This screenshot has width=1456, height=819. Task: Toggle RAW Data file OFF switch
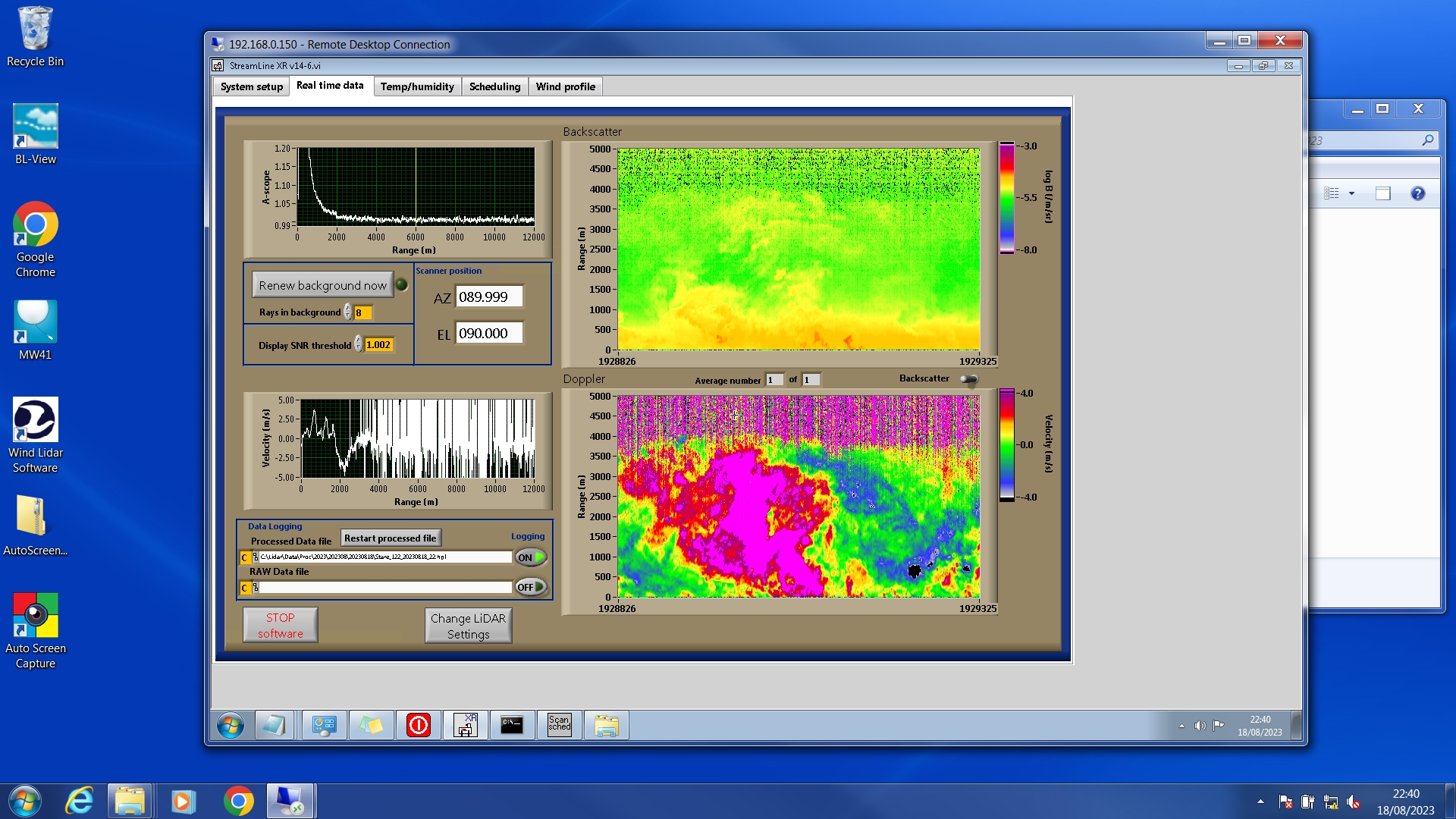531,587
